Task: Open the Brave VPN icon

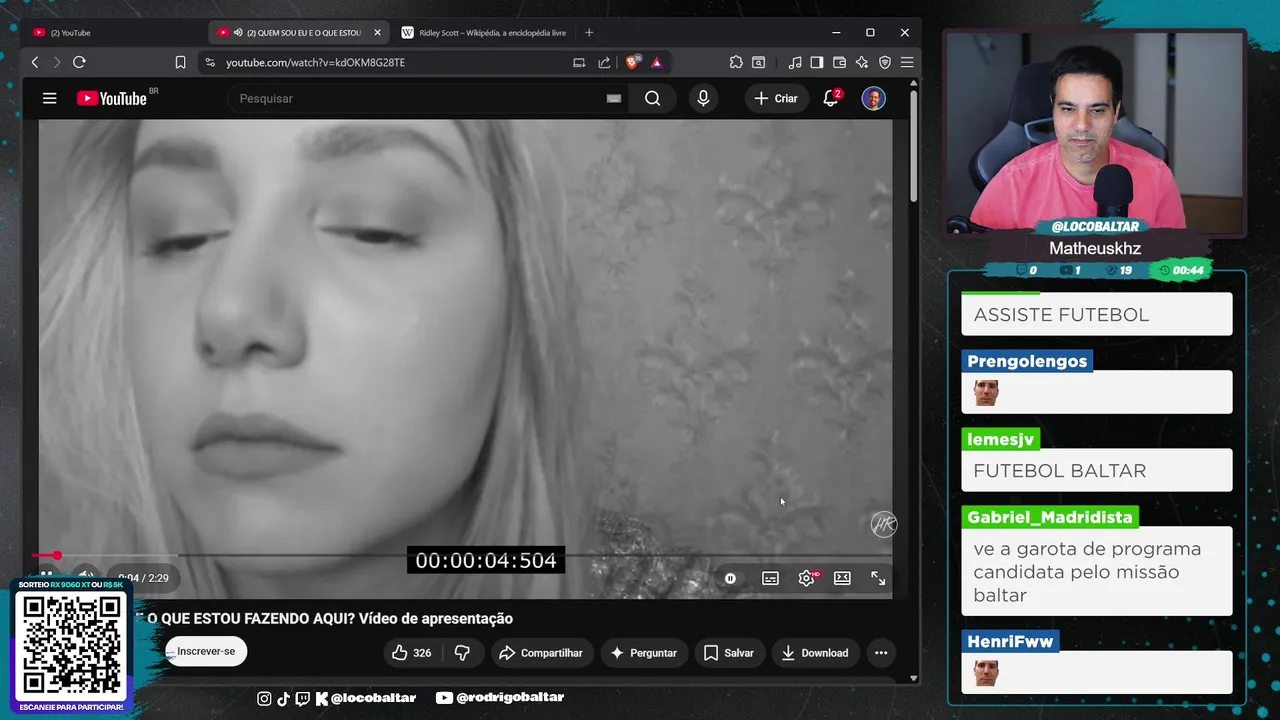Action: point(884,62)
